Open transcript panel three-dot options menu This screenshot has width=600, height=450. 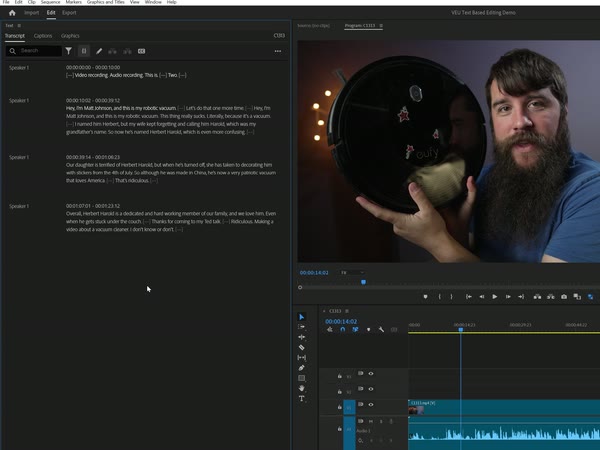(x=278, y=51)
